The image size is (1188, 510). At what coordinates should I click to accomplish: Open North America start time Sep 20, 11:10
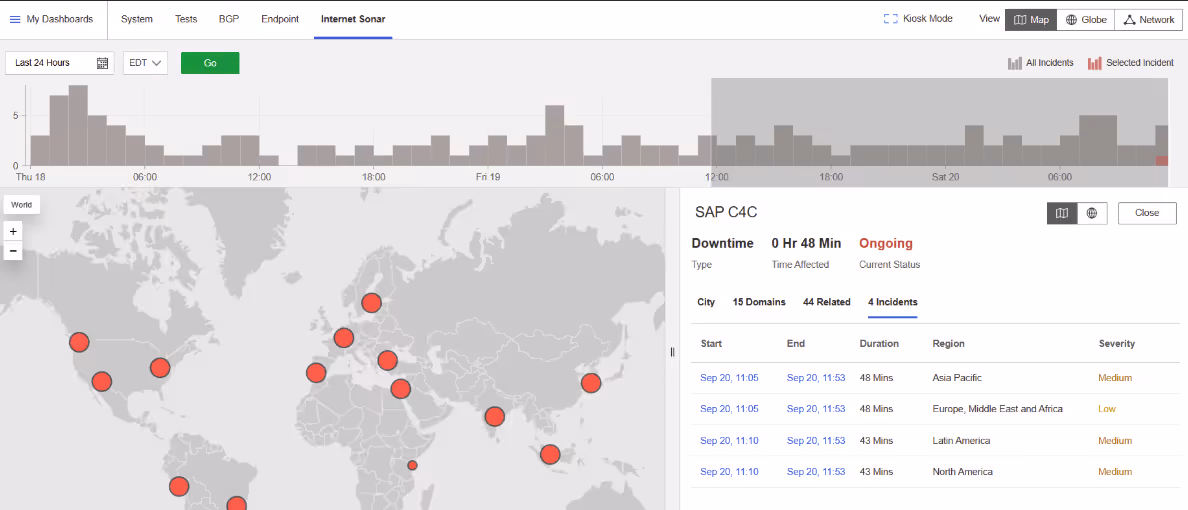point(729,471)
